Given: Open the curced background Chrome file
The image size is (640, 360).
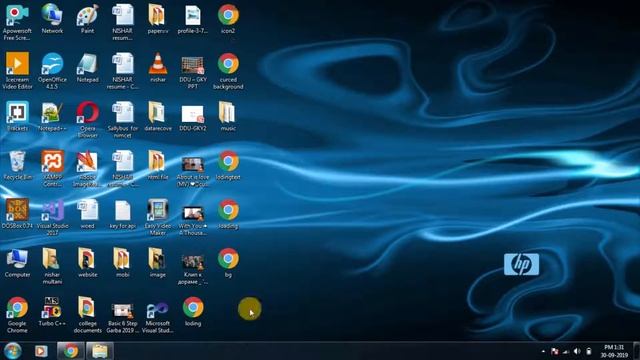Looking at the screenshot, I should pos(228,71).
